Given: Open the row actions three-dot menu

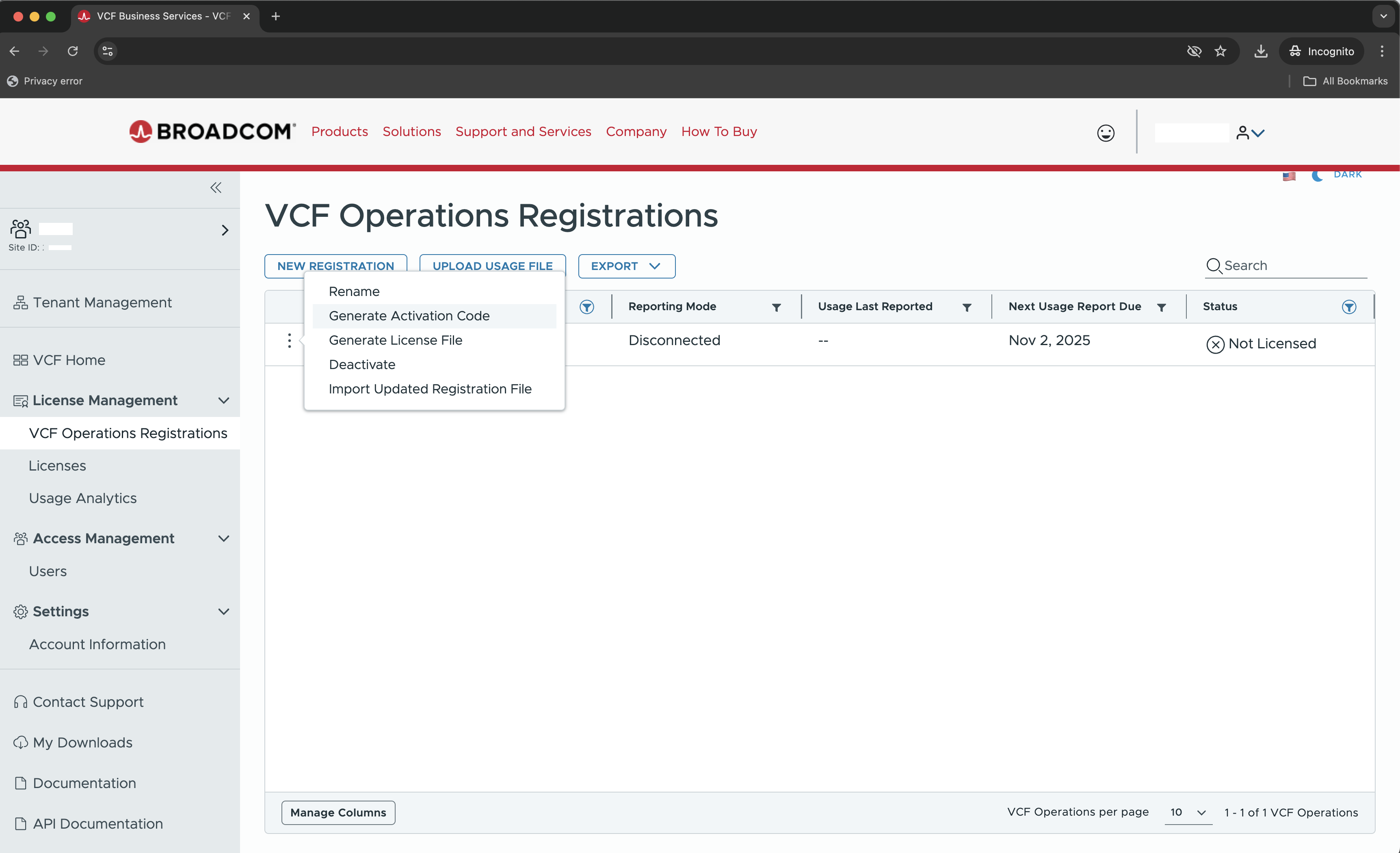Looking at the screenshot, I should pos(289,341).
